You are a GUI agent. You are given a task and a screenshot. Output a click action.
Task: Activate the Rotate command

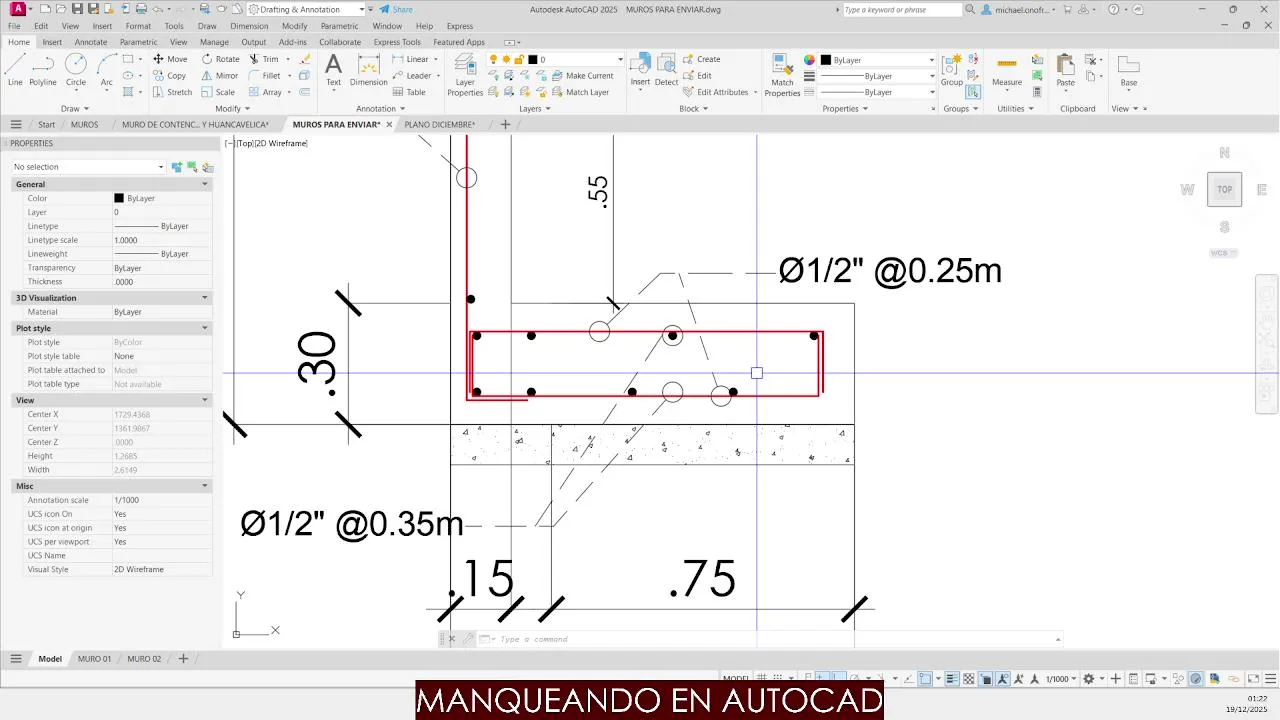(x=220, y=59)
